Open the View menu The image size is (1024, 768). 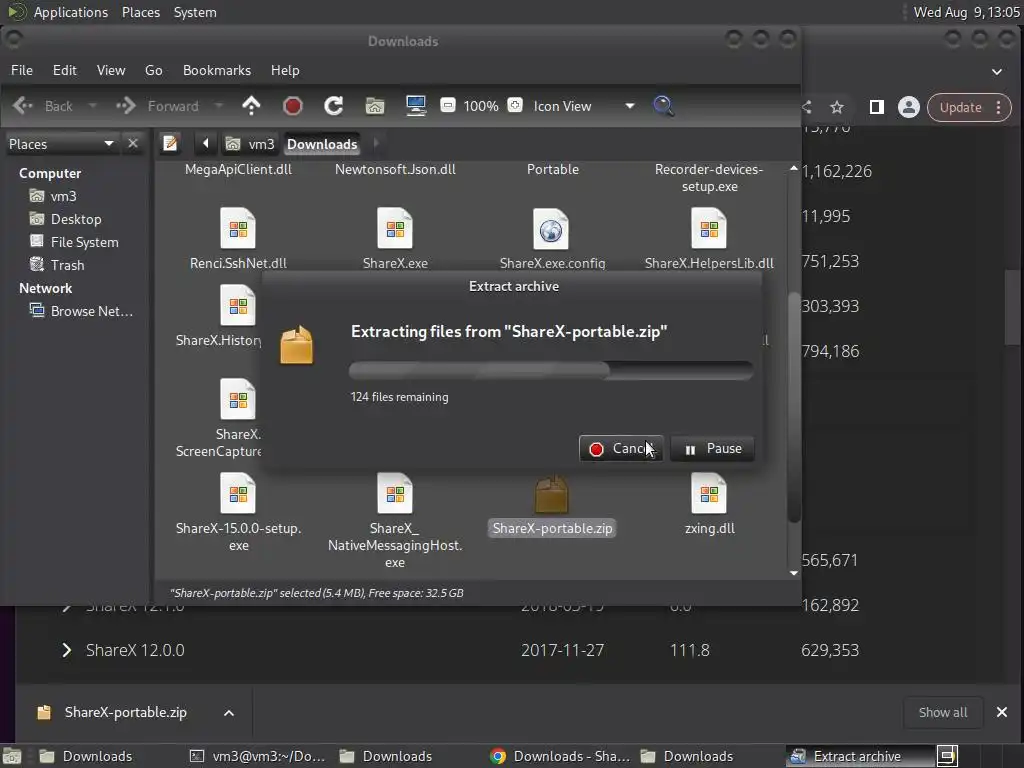[x=111, y=70]
